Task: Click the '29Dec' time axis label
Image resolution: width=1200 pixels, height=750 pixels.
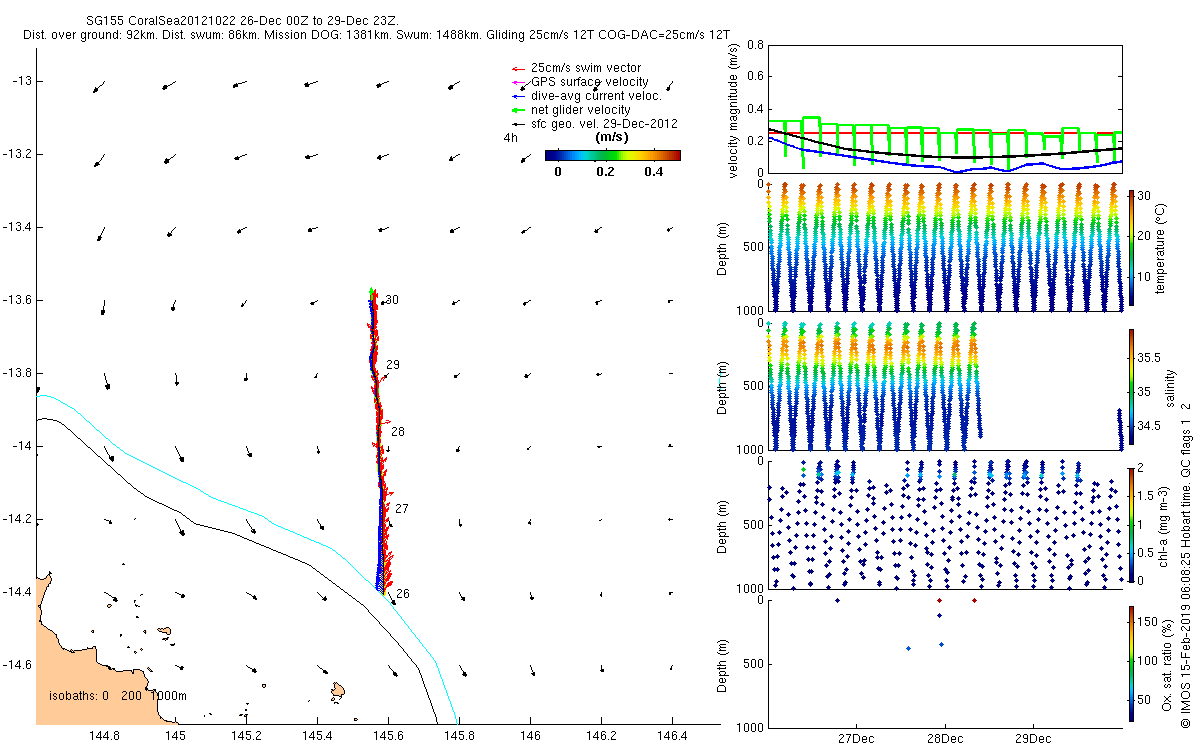Action: pyautogui.click(x=1033, y=740)
